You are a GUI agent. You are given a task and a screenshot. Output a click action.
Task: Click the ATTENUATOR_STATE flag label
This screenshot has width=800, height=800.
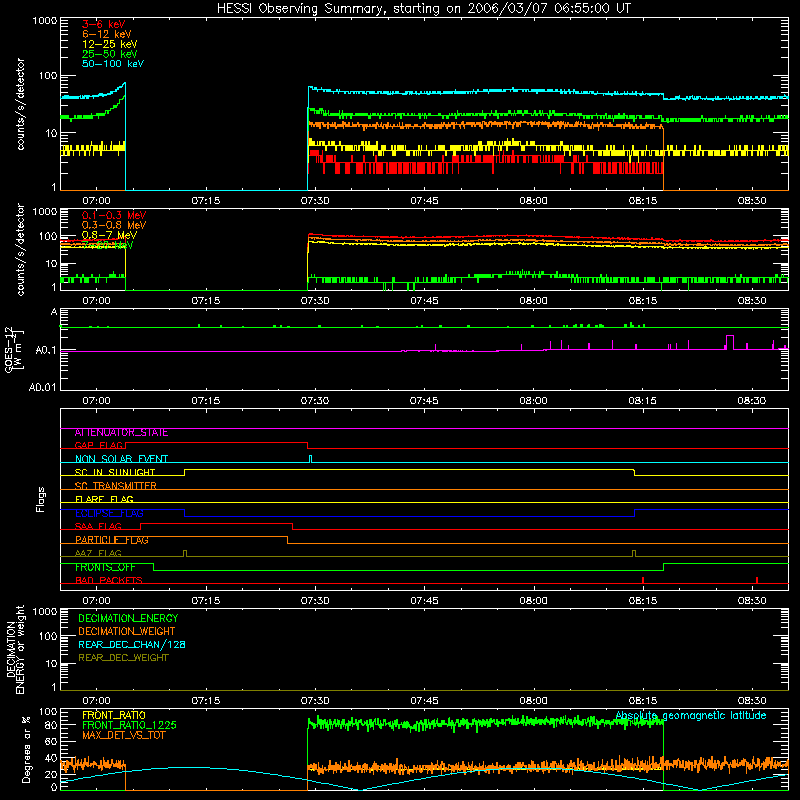(x=121, y=433)
